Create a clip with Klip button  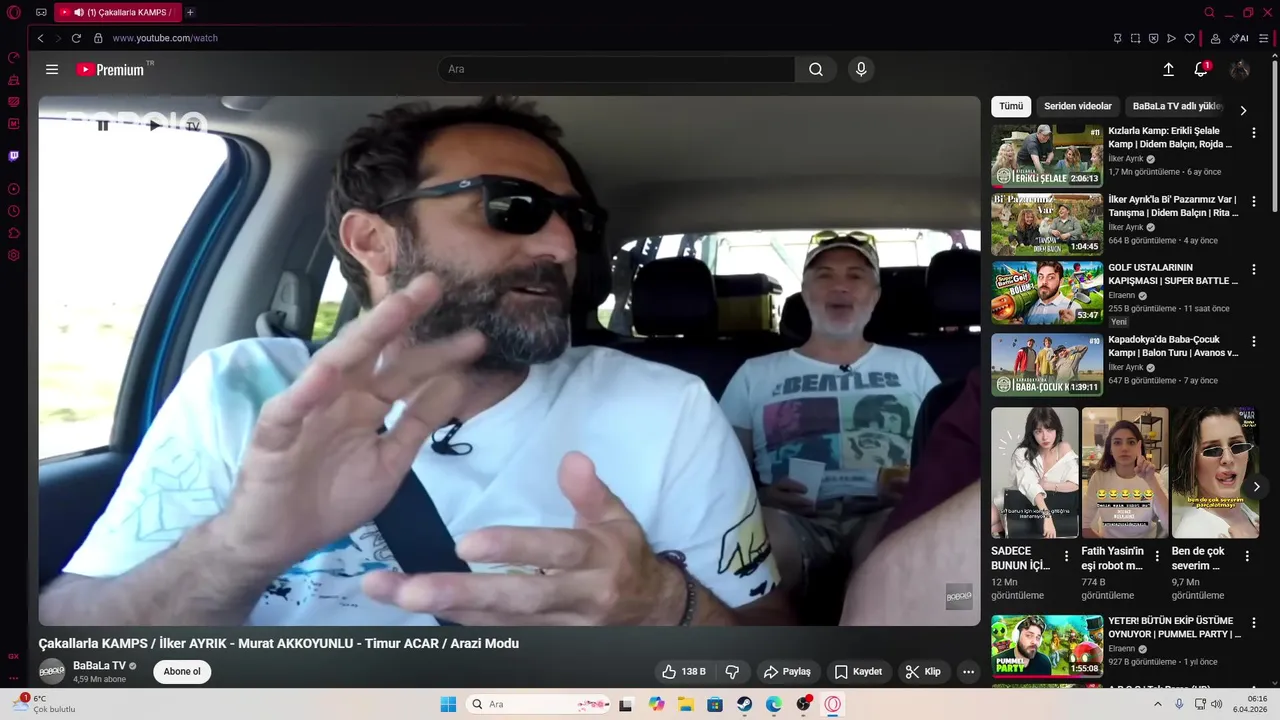click(x=923, y=671)
